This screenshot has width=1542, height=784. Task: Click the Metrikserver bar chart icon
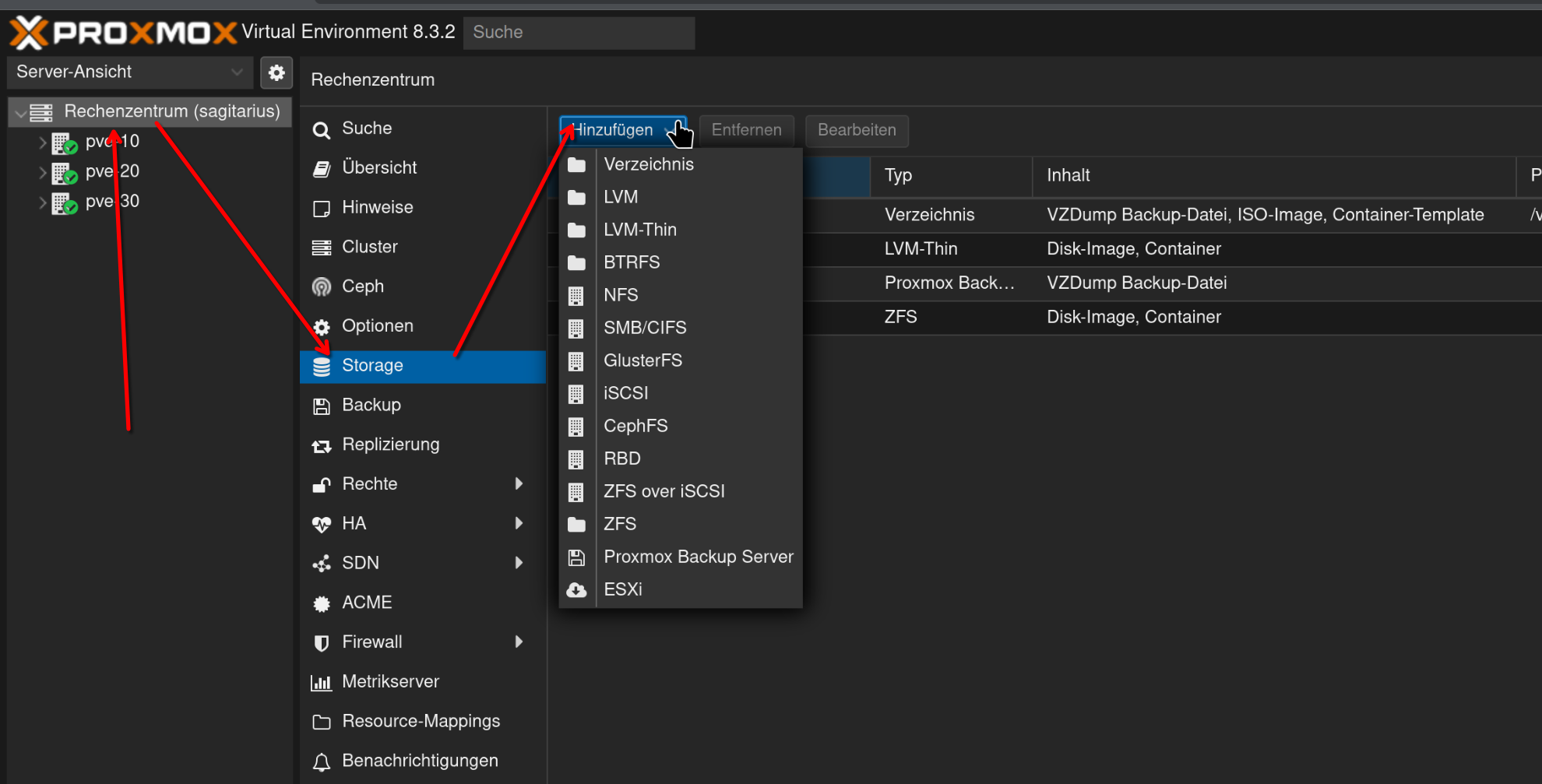pyautogui.click(x=322, y=683)
